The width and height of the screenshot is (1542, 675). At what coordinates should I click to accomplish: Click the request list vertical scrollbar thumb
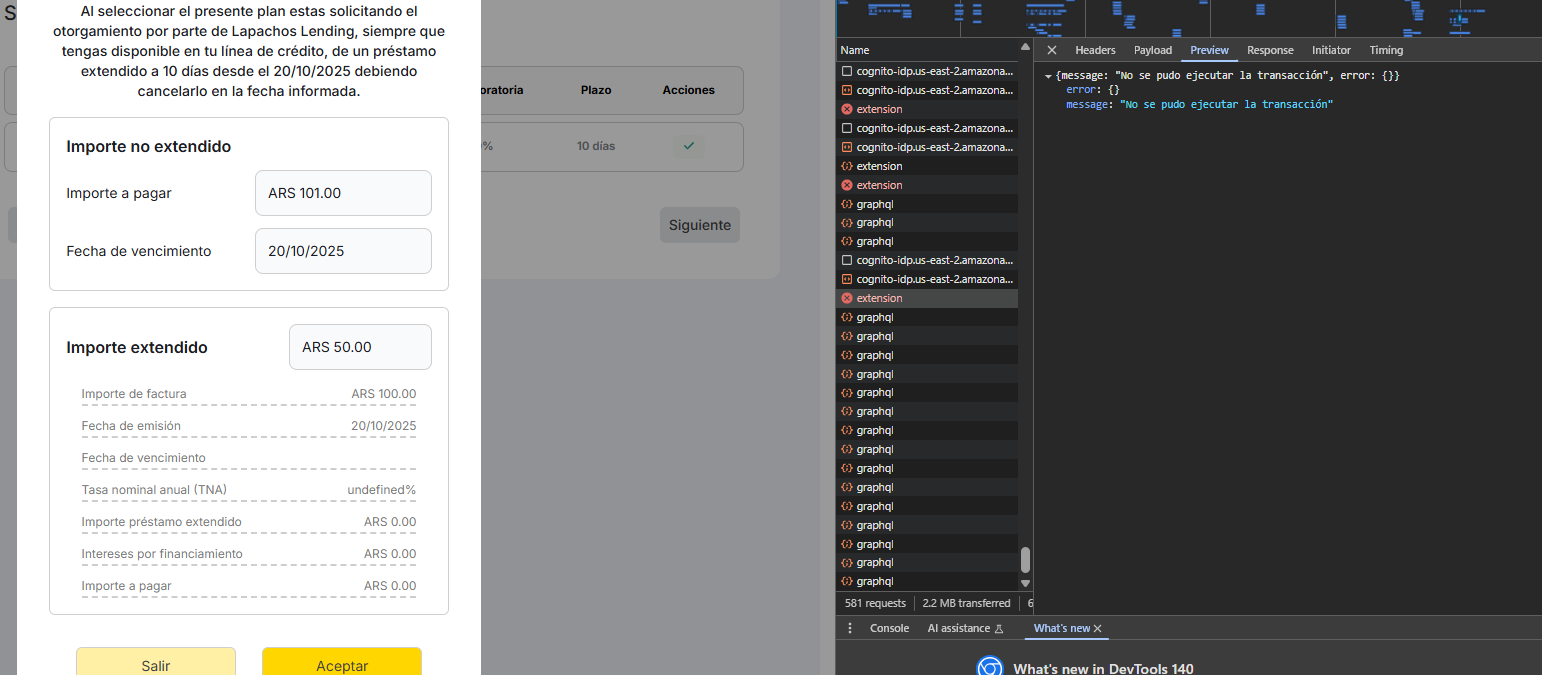(x=1025, y=559)
